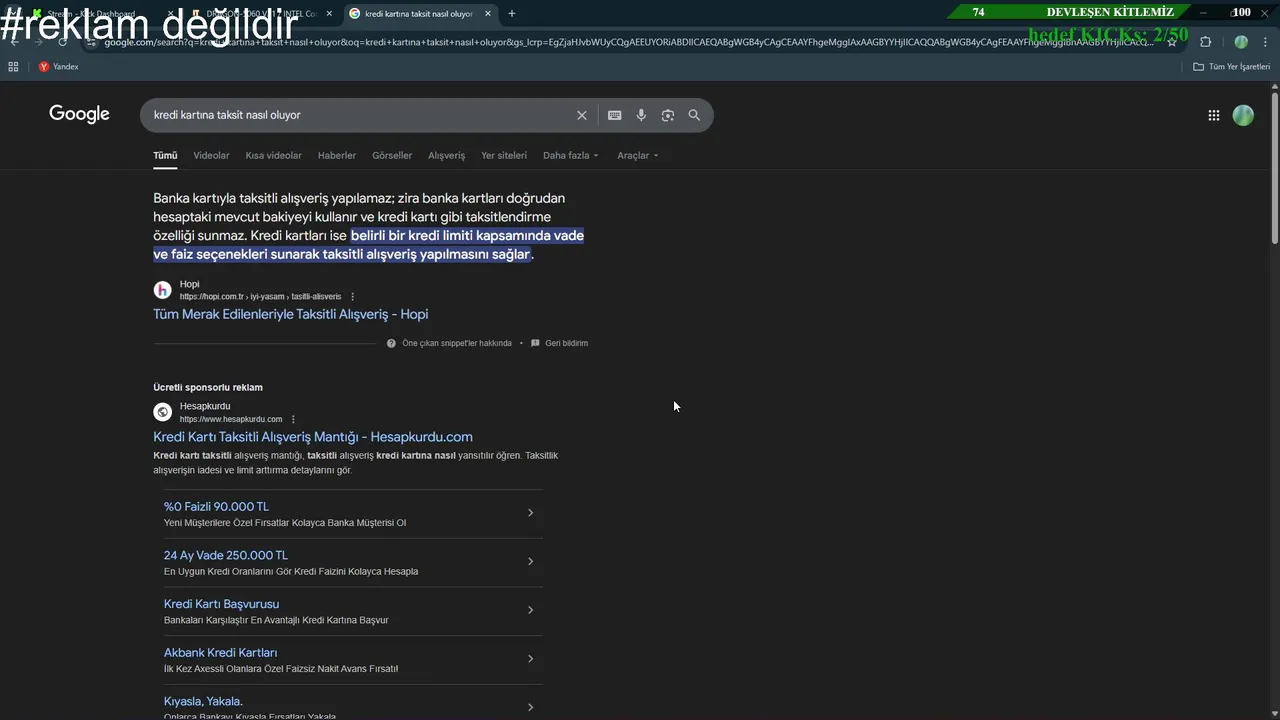Viewport: 1280px width, 720px height.
Task: Open the Akbank Kredi Kartları chevron
Action: pos(530,659)
